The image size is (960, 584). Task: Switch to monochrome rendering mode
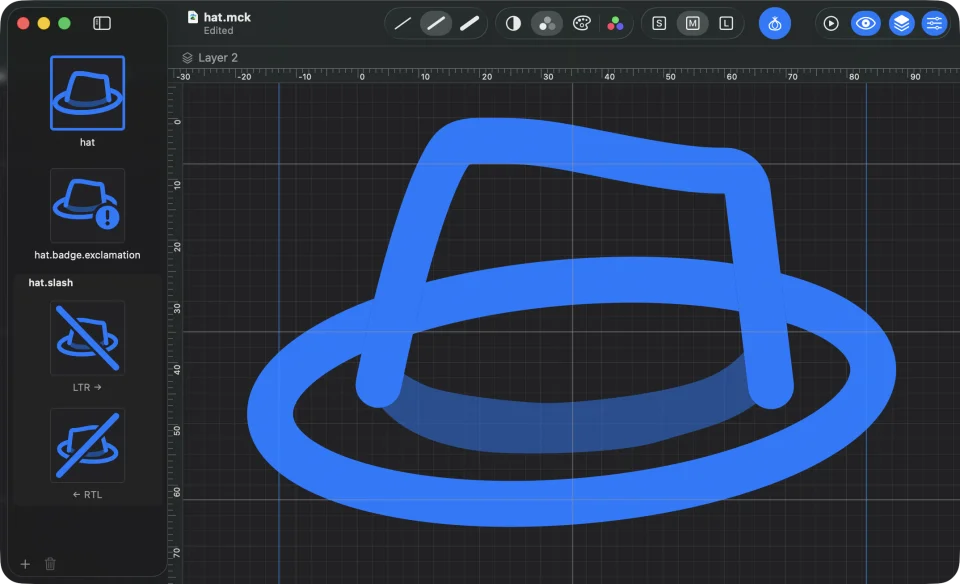513,24
